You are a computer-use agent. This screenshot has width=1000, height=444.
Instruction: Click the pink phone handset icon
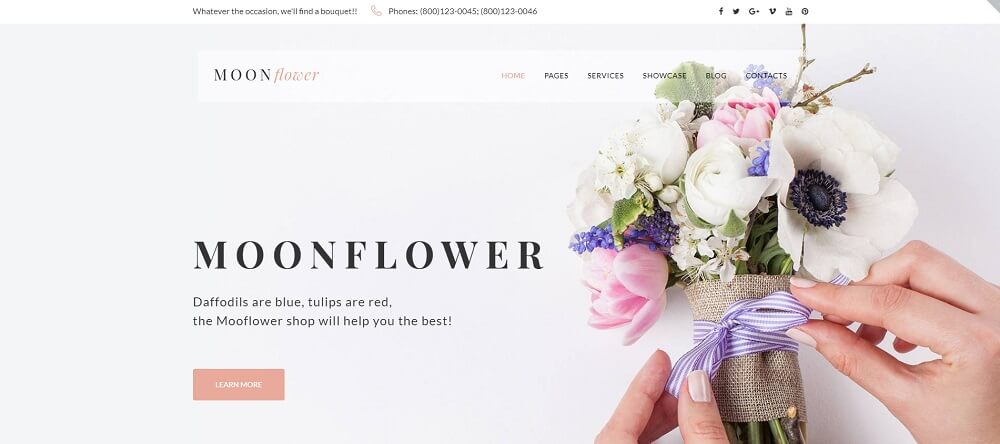pos(376,11)
